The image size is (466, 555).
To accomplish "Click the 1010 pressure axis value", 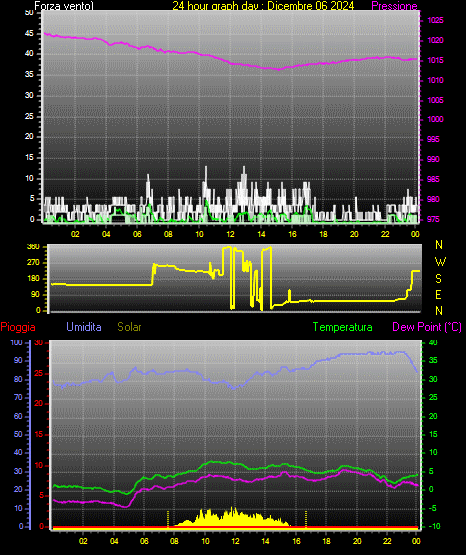I will point(435,80).
